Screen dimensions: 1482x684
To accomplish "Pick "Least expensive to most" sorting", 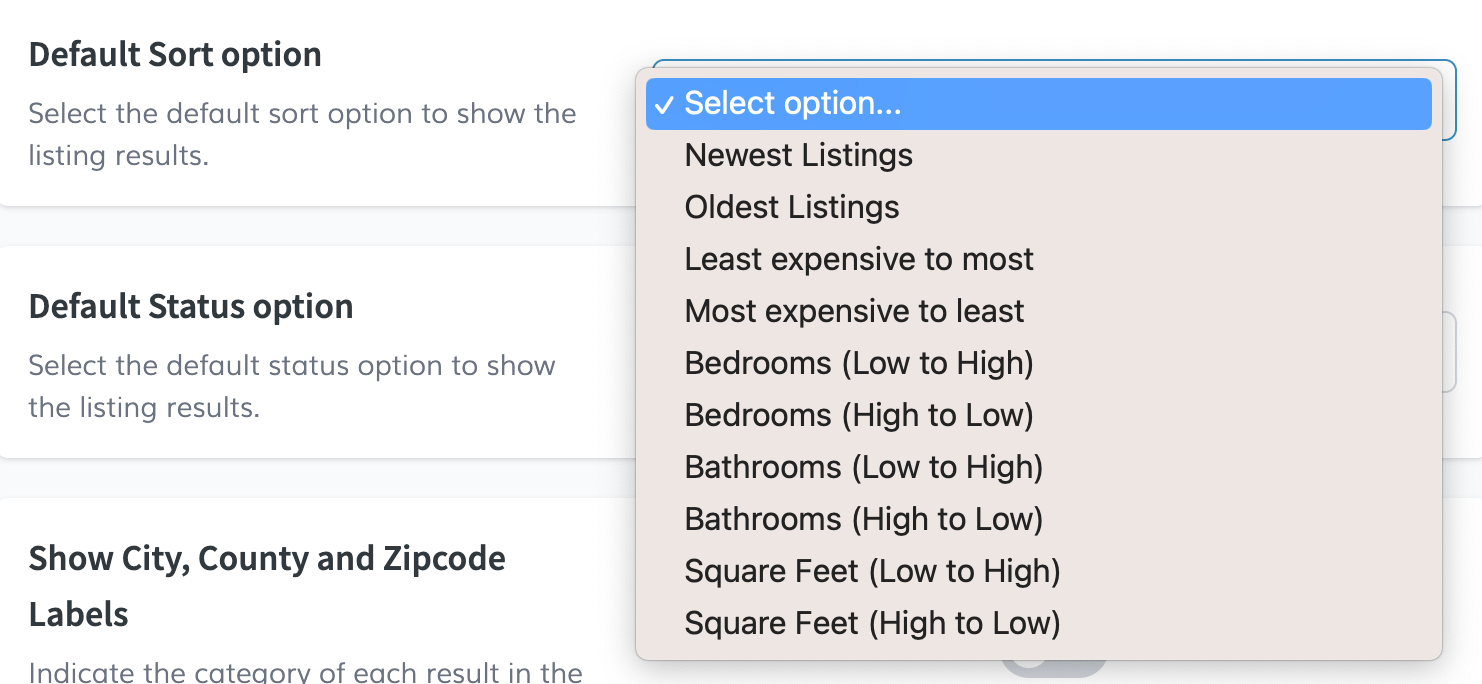I will 858,260.
